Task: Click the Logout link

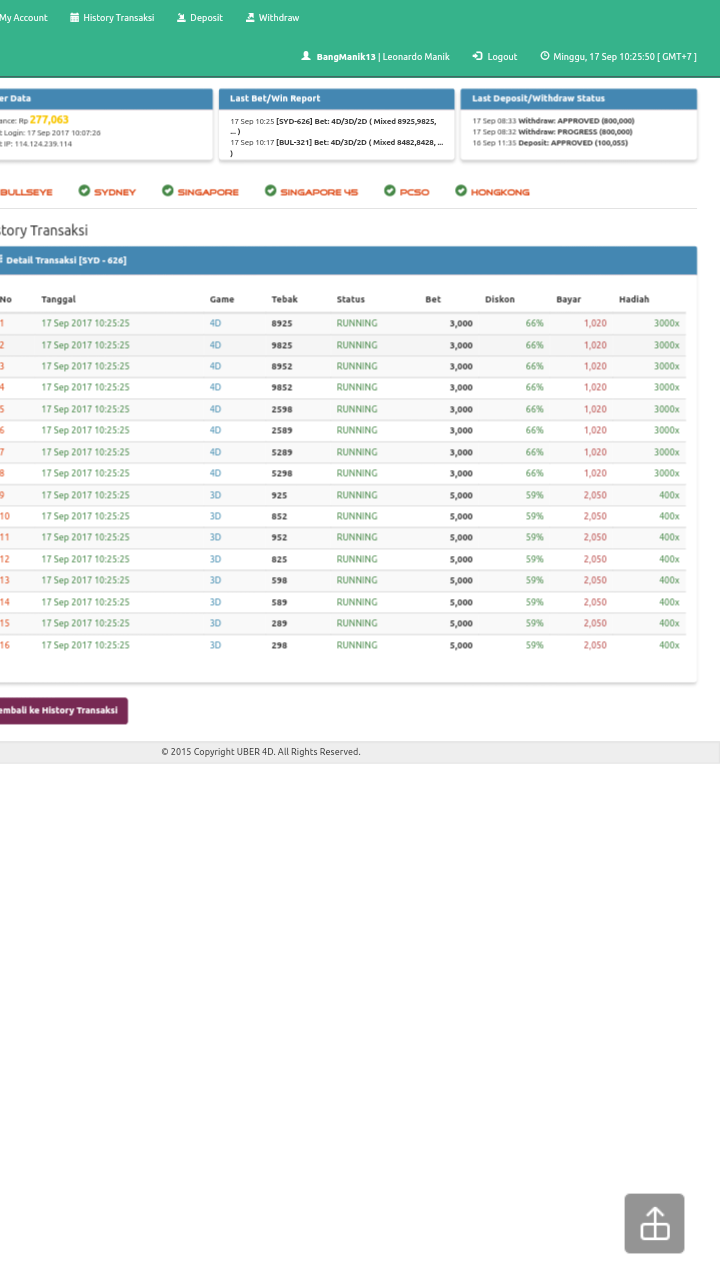Action: click(502, 57)
